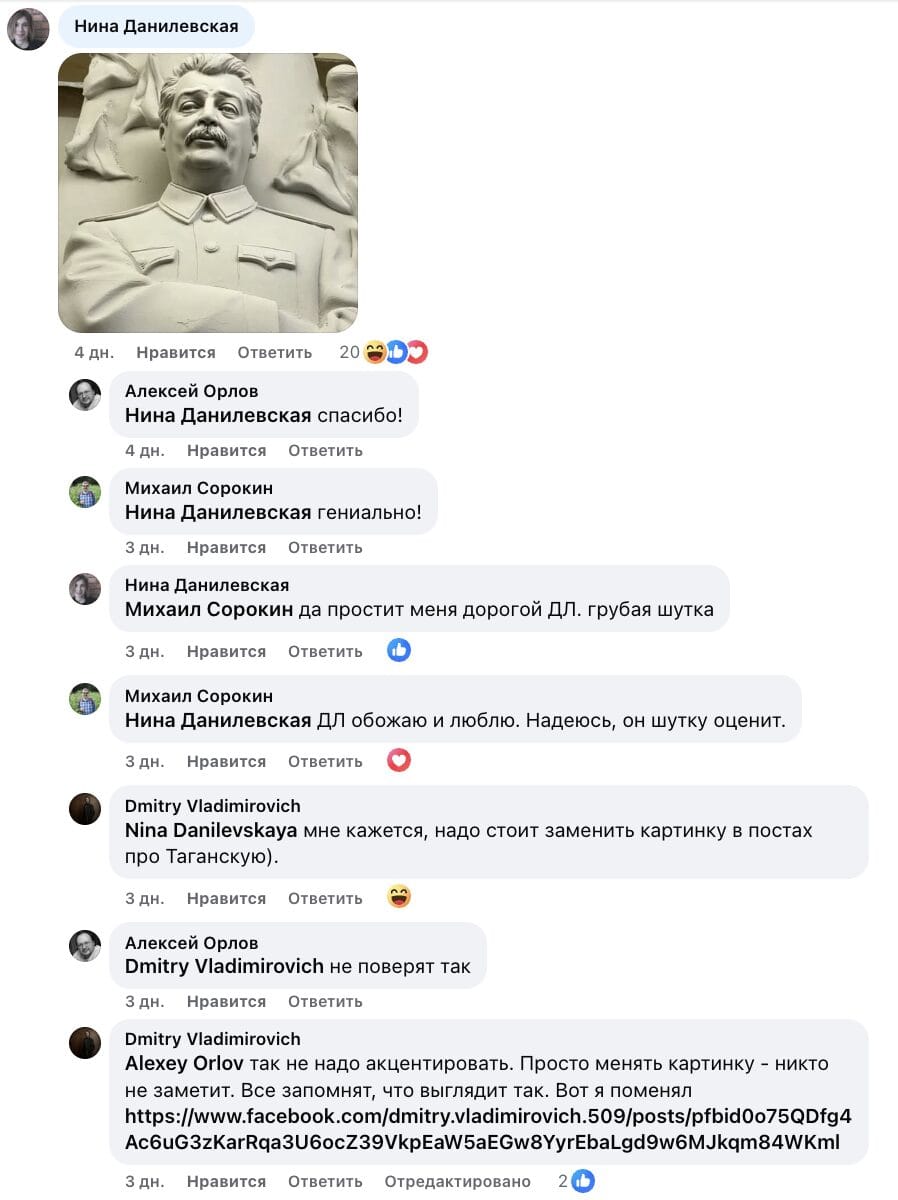Screen dimensions: 898x1200
Task: Open Михаил Сорокин's avatar beside the гениально reply
Action: click(85, 492)
